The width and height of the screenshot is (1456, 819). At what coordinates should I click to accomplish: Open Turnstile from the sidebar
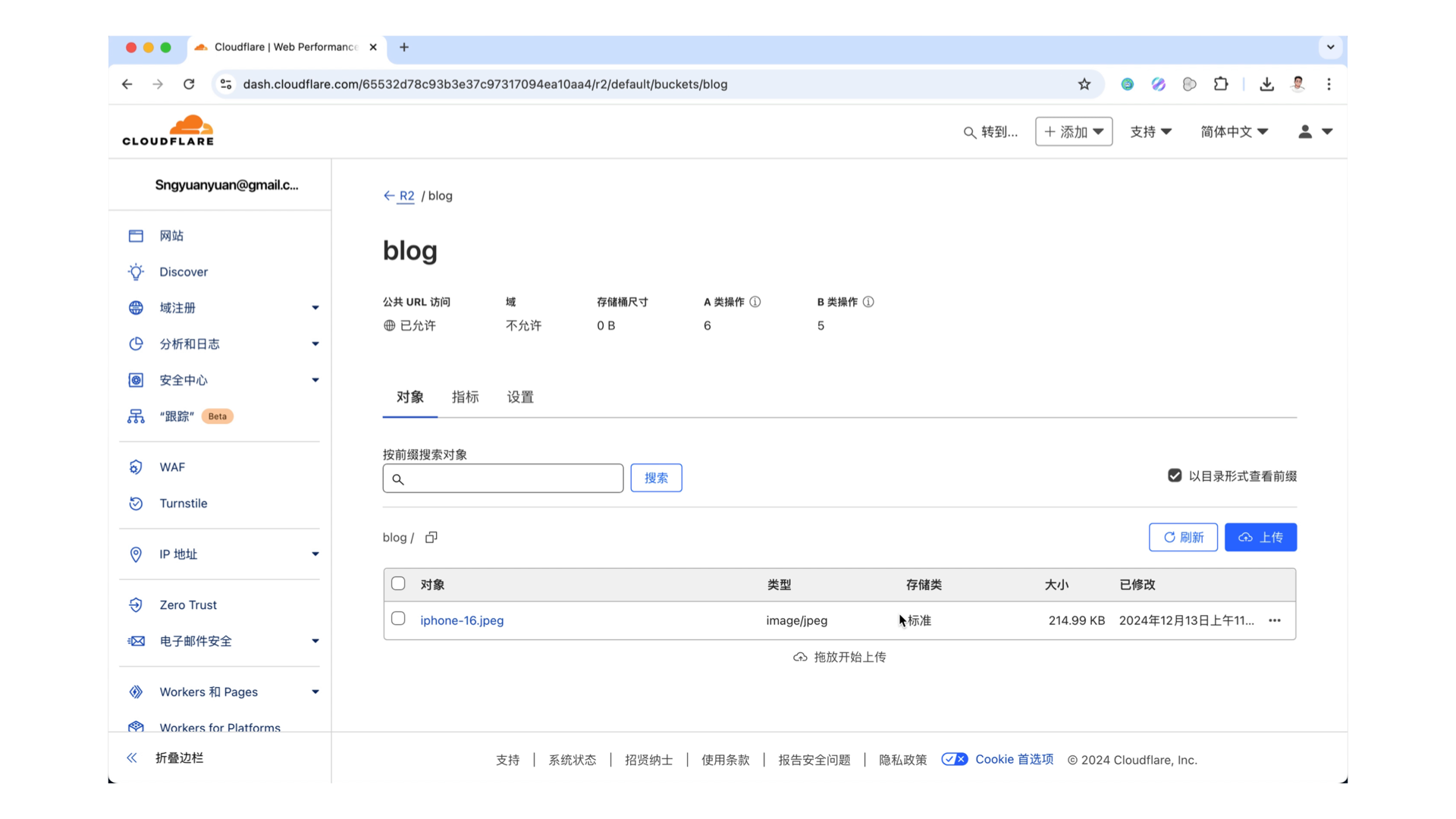[183, 503]
